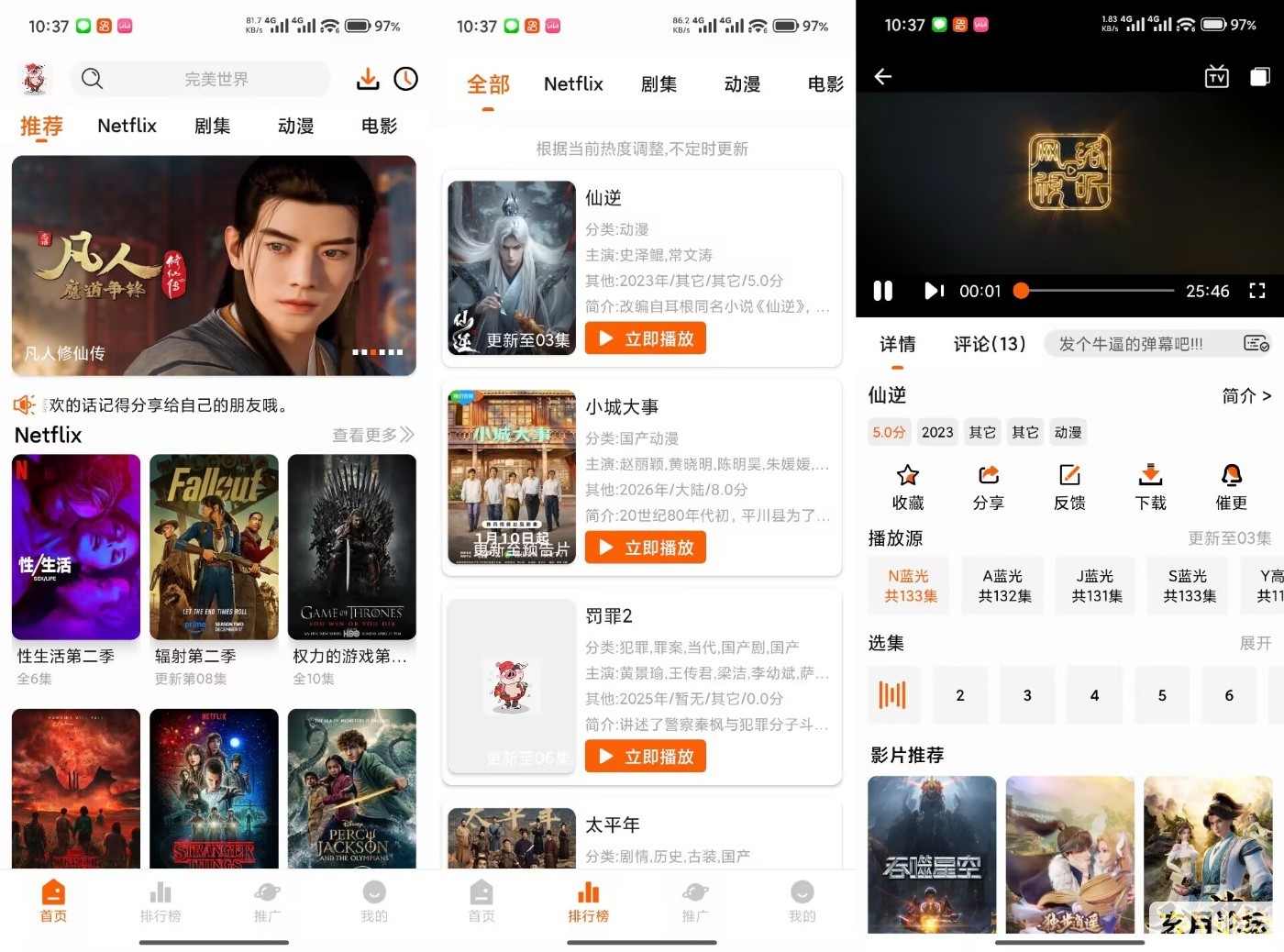Image resolution: width=1284 pixels, height=952 pixels.
Task: Open 查看更多 for the Netflix section
Action: 372,435
